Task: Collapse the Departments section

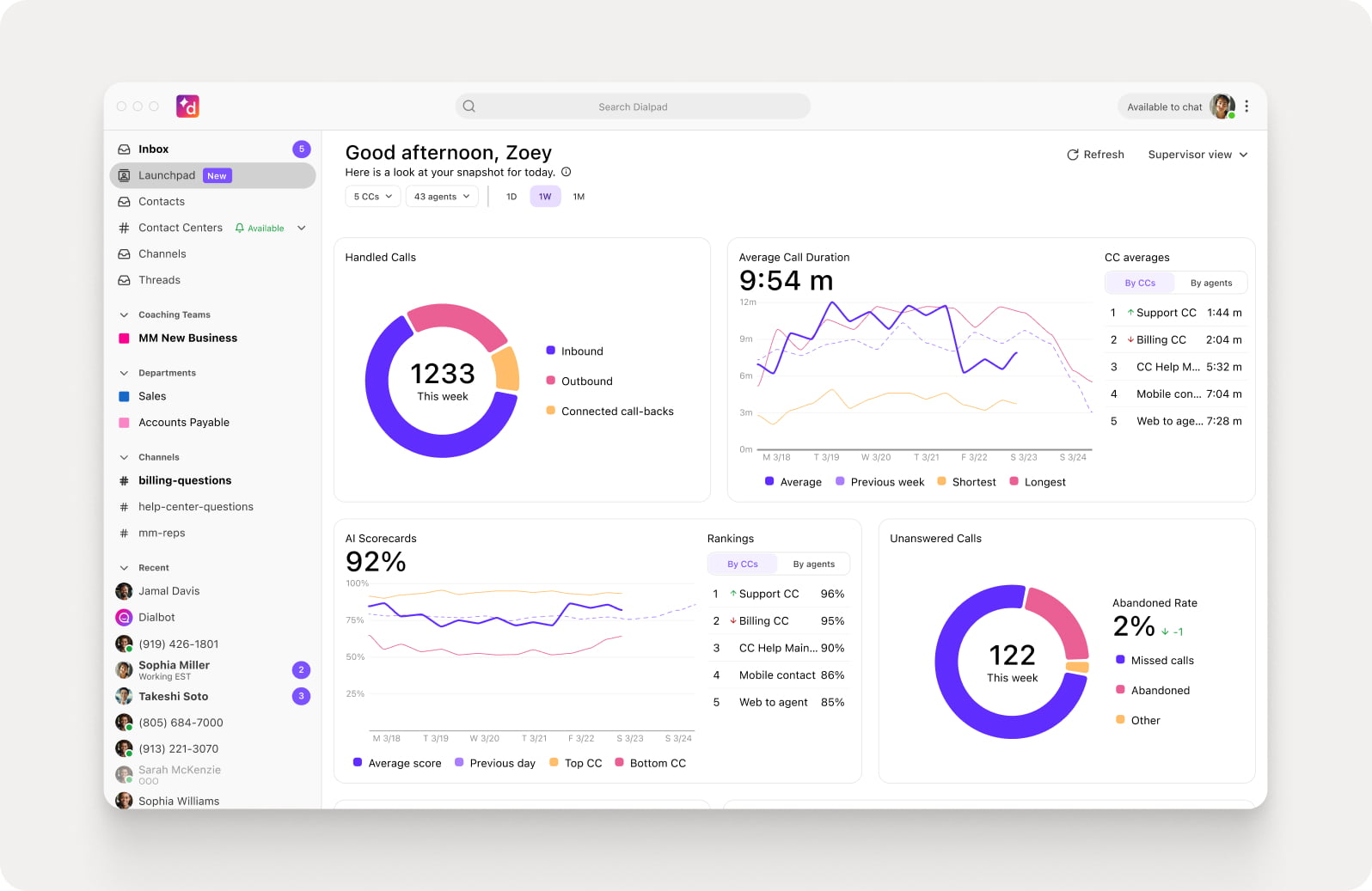Action: [124, 373]
